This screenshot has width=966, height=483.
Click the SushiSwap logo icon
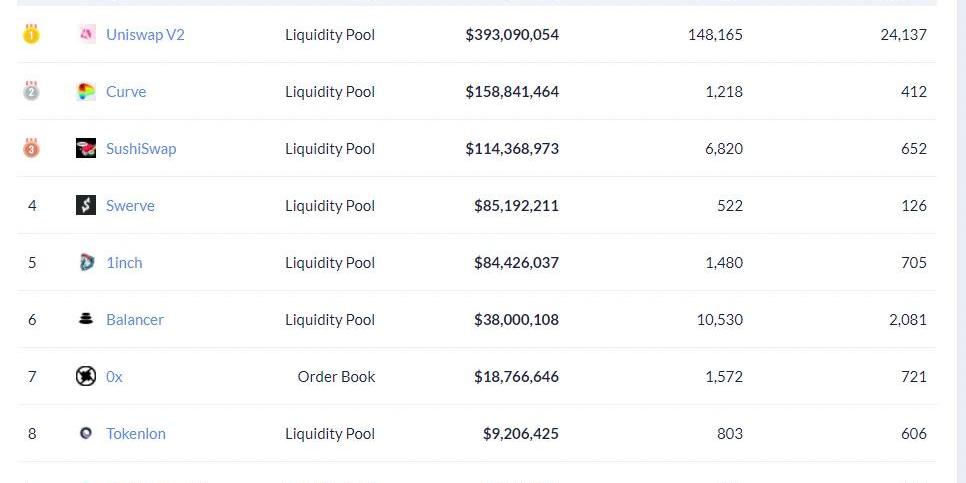[86, 149]
